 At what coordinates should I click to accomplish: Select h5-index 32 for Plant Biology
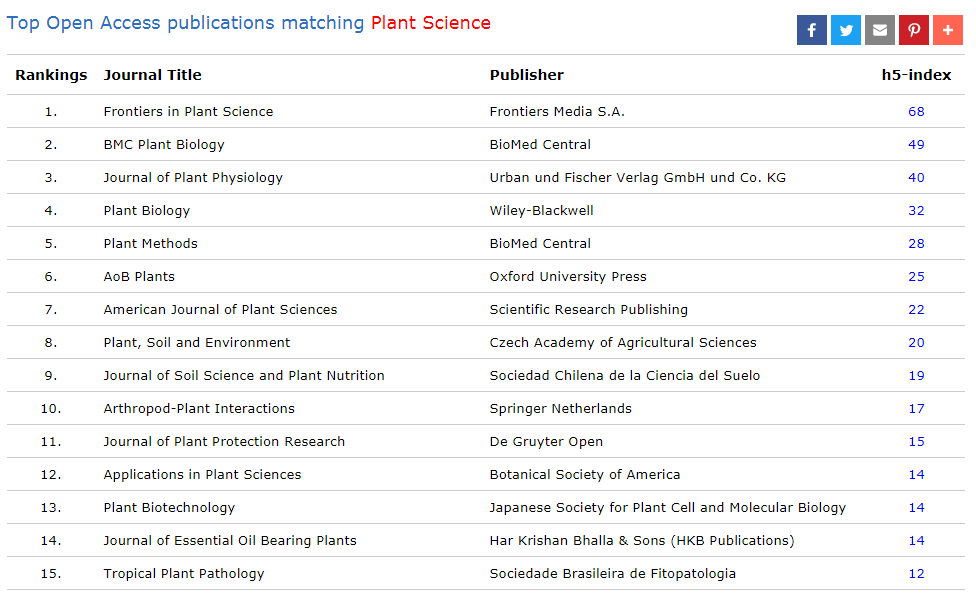click(x=916, y=211)
